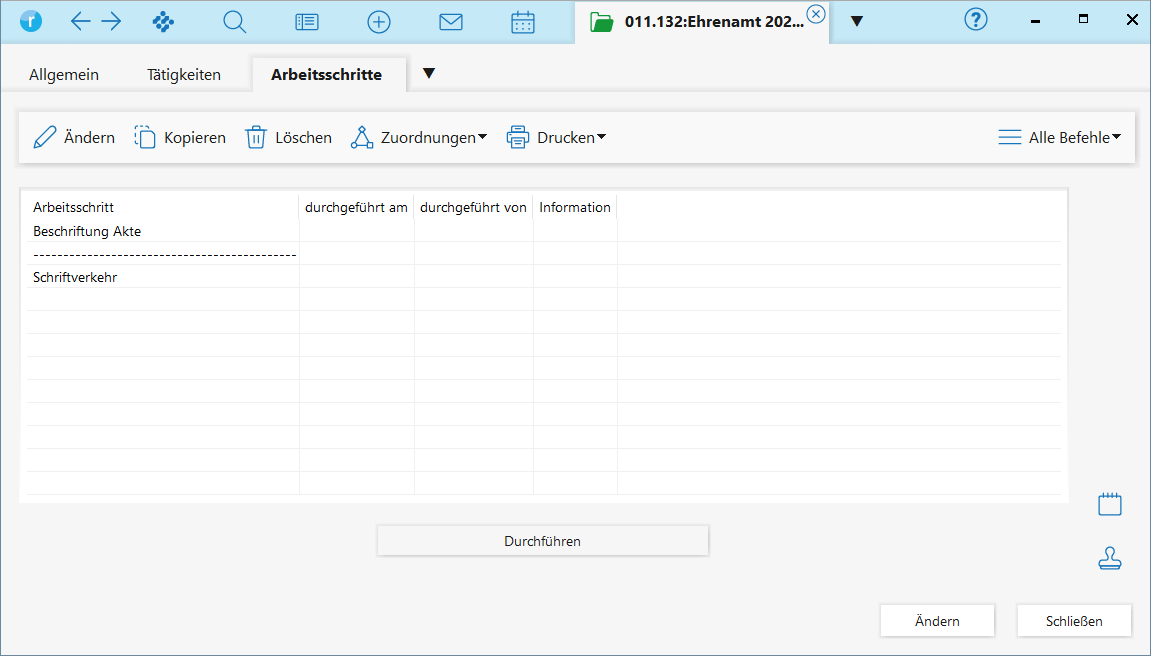Image resolution: width=1151 pixels, height=656 pixels.
Task: Open the search magnifier icon
Action: coord(234,21)
